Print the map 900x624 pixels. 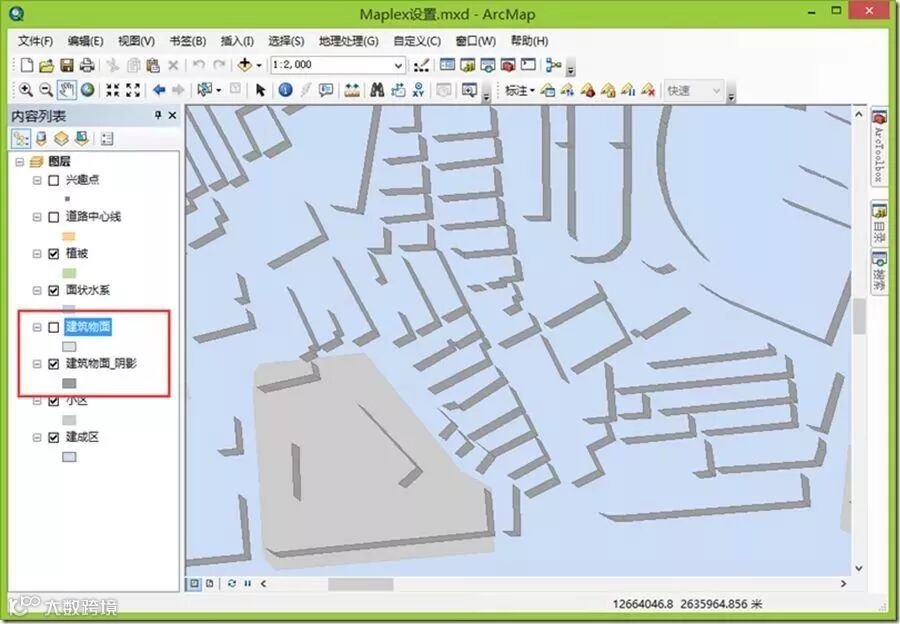pyautogui.click(x=87, y=65)
